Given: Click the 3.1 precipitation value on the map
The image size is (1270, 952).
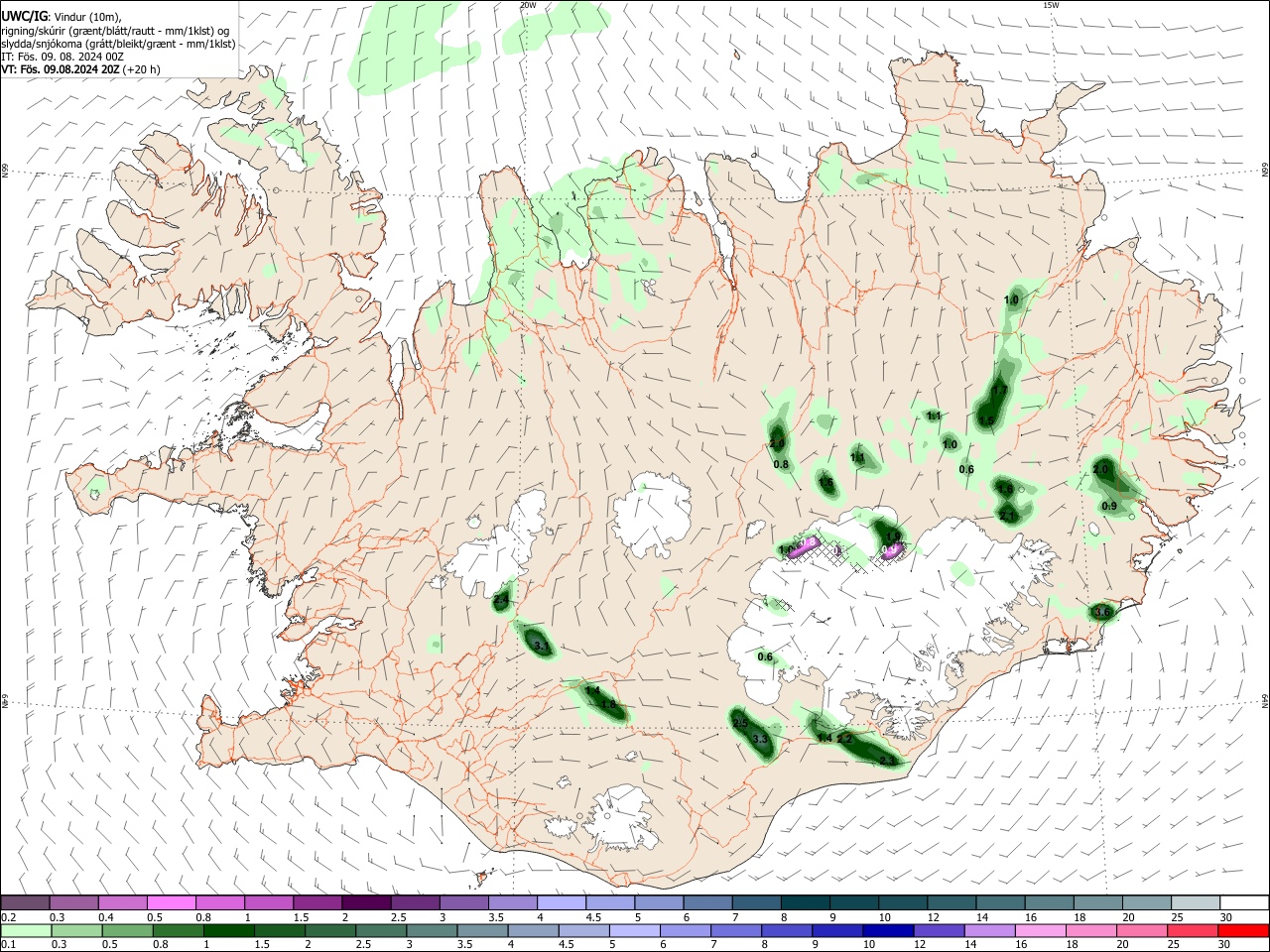Looking at the screenshot, I should (x=542, y=647).
